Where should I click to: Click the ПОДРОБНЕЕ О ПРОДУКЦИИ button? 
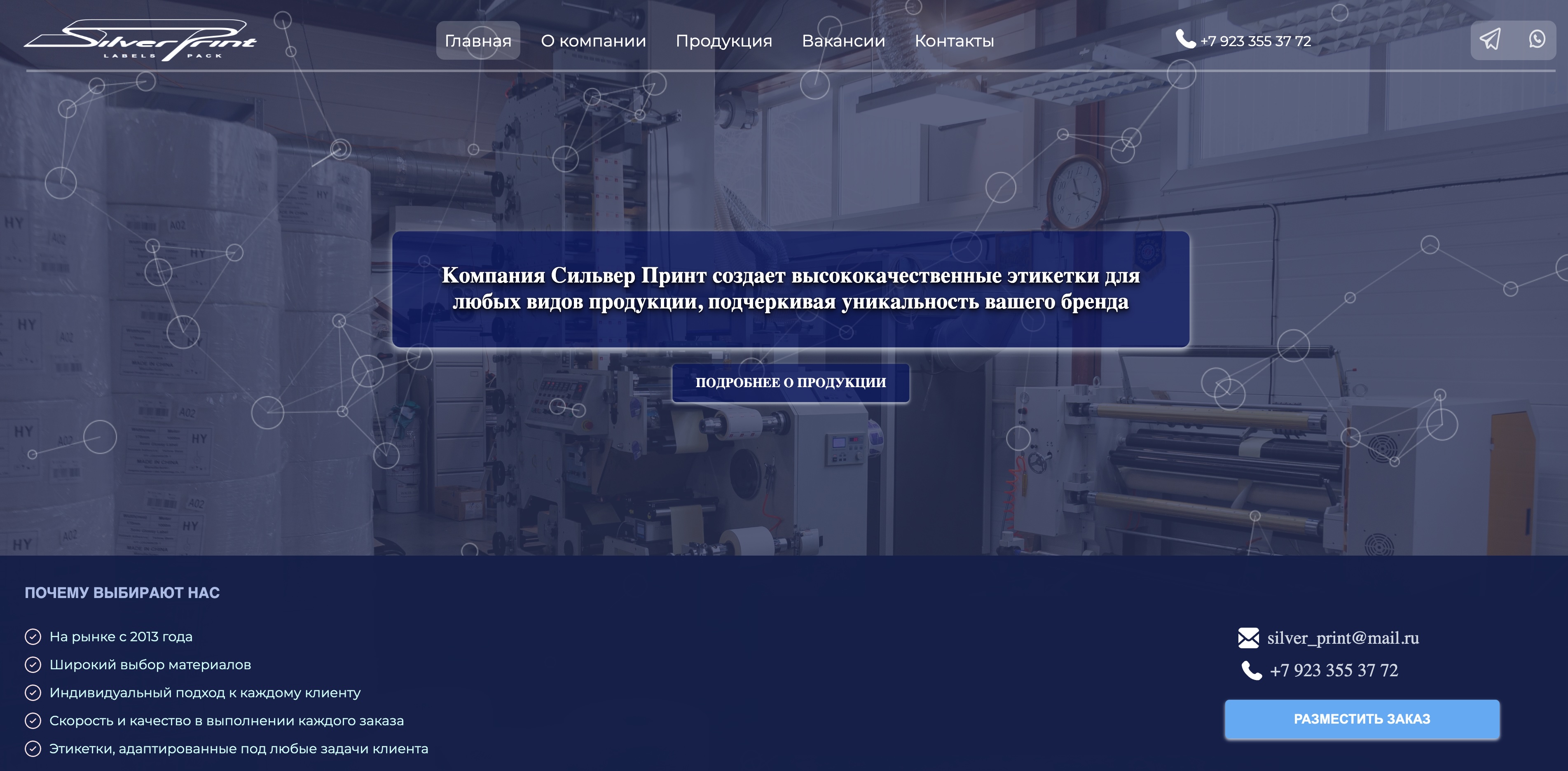coord(791,383)
